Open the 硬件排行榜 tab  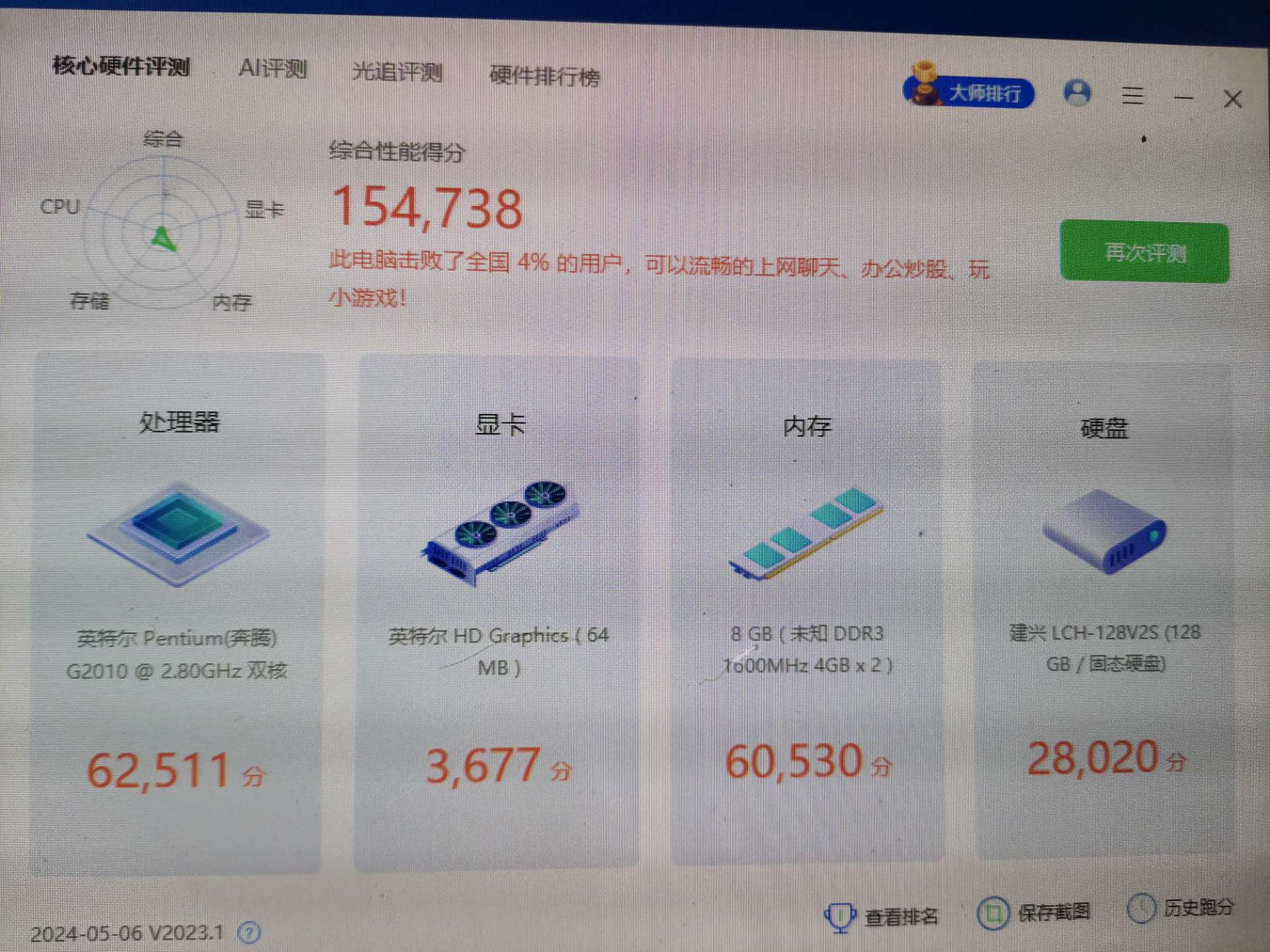[x=544, y=76]
